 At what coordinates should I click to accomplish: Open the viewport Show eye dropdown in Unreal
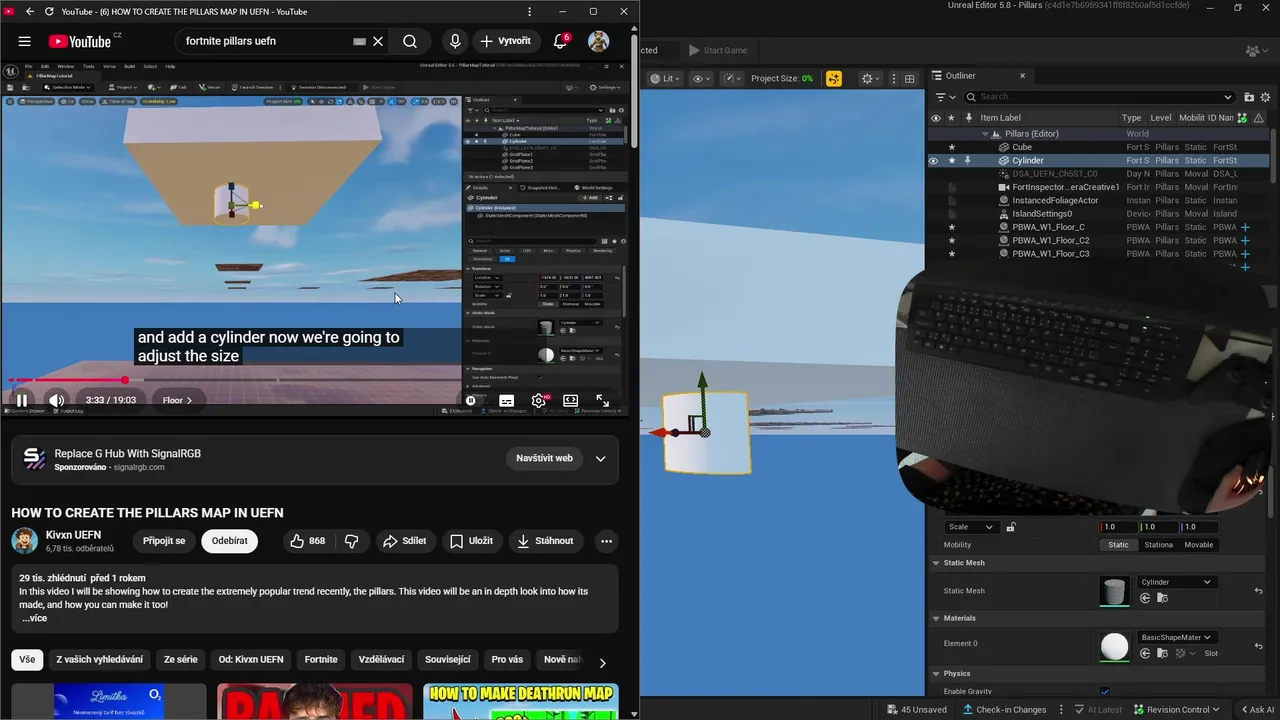point(701,78)
